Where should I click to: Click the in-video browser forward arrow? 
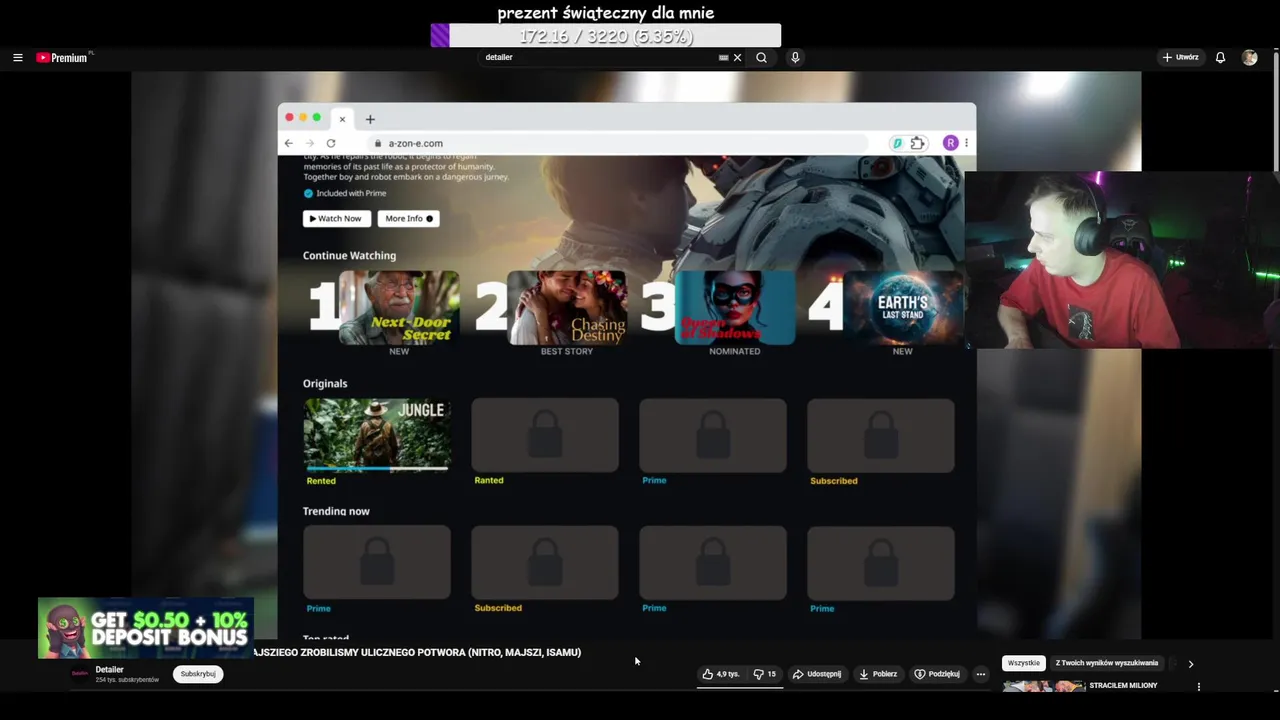[309, 143]
